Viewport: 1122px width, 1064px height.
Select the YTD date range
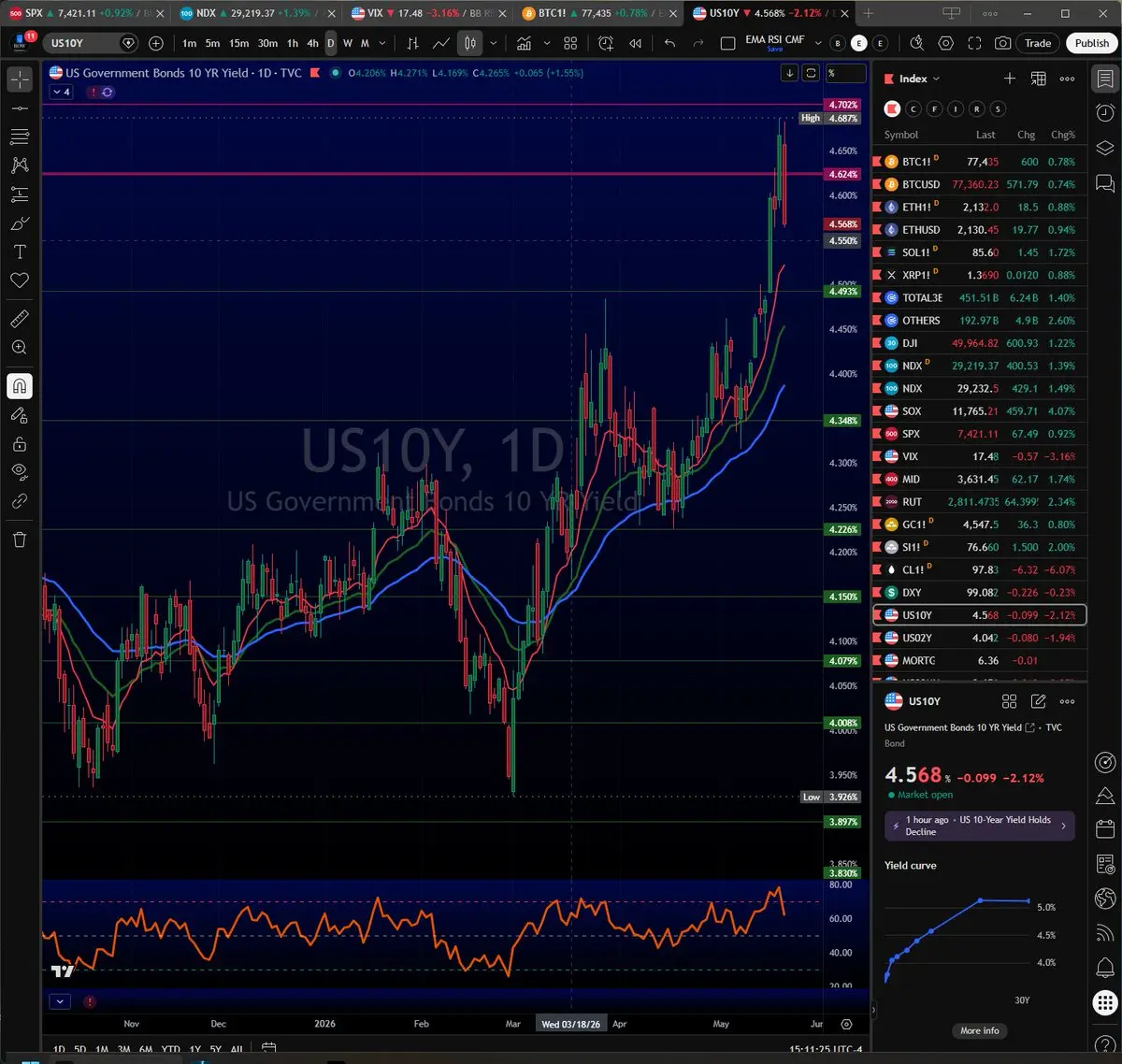[170, 1050]
